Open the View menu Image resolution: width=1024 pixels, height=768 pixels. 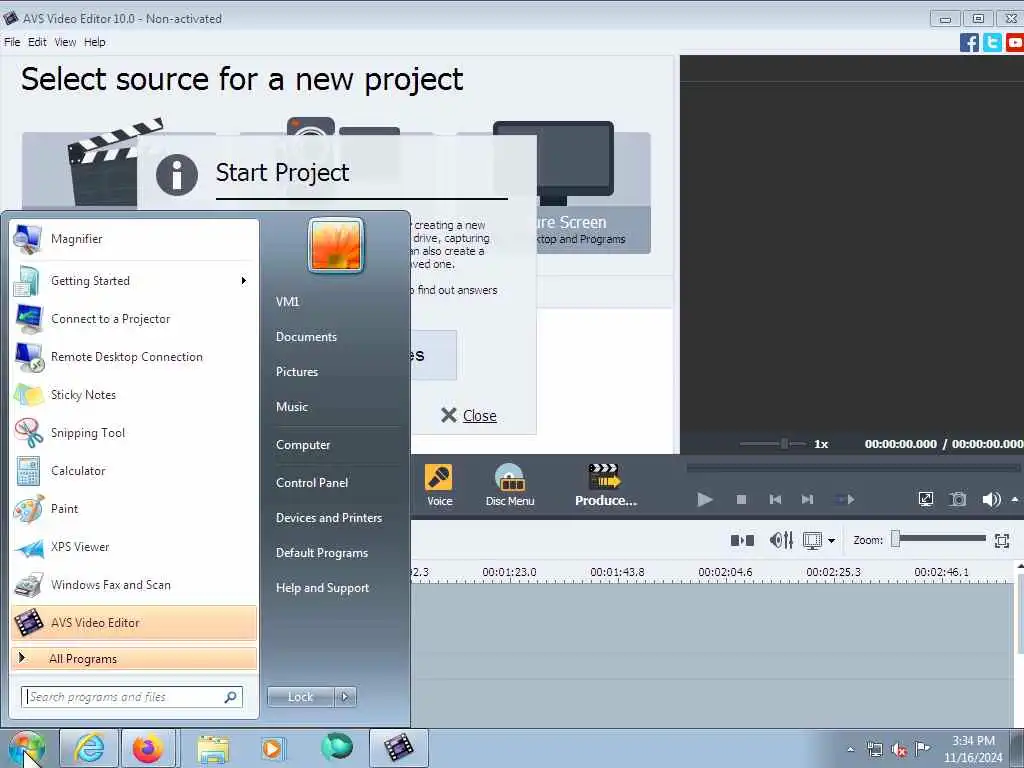pyautogui.click(x=65, y=42)
